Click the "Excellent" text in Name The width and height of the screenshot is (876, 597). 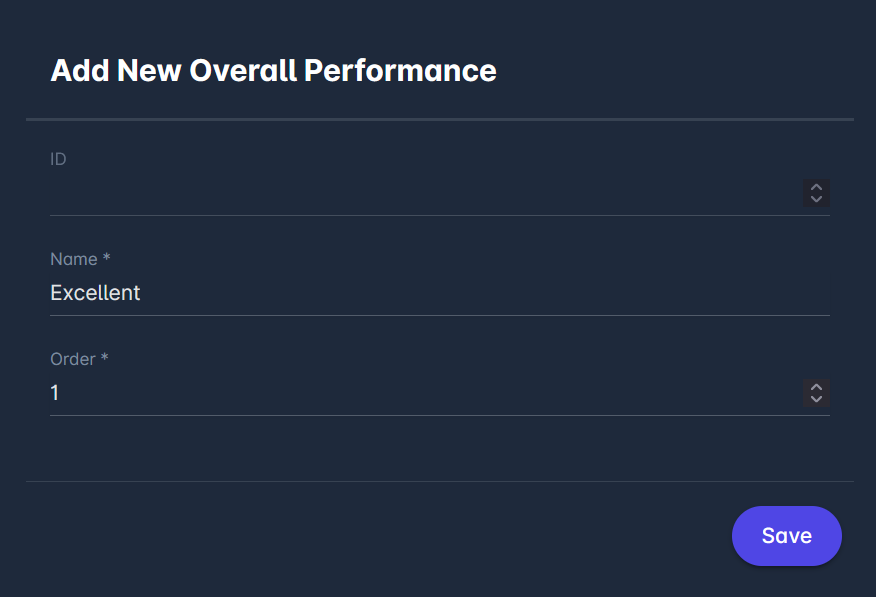(95, 293)
